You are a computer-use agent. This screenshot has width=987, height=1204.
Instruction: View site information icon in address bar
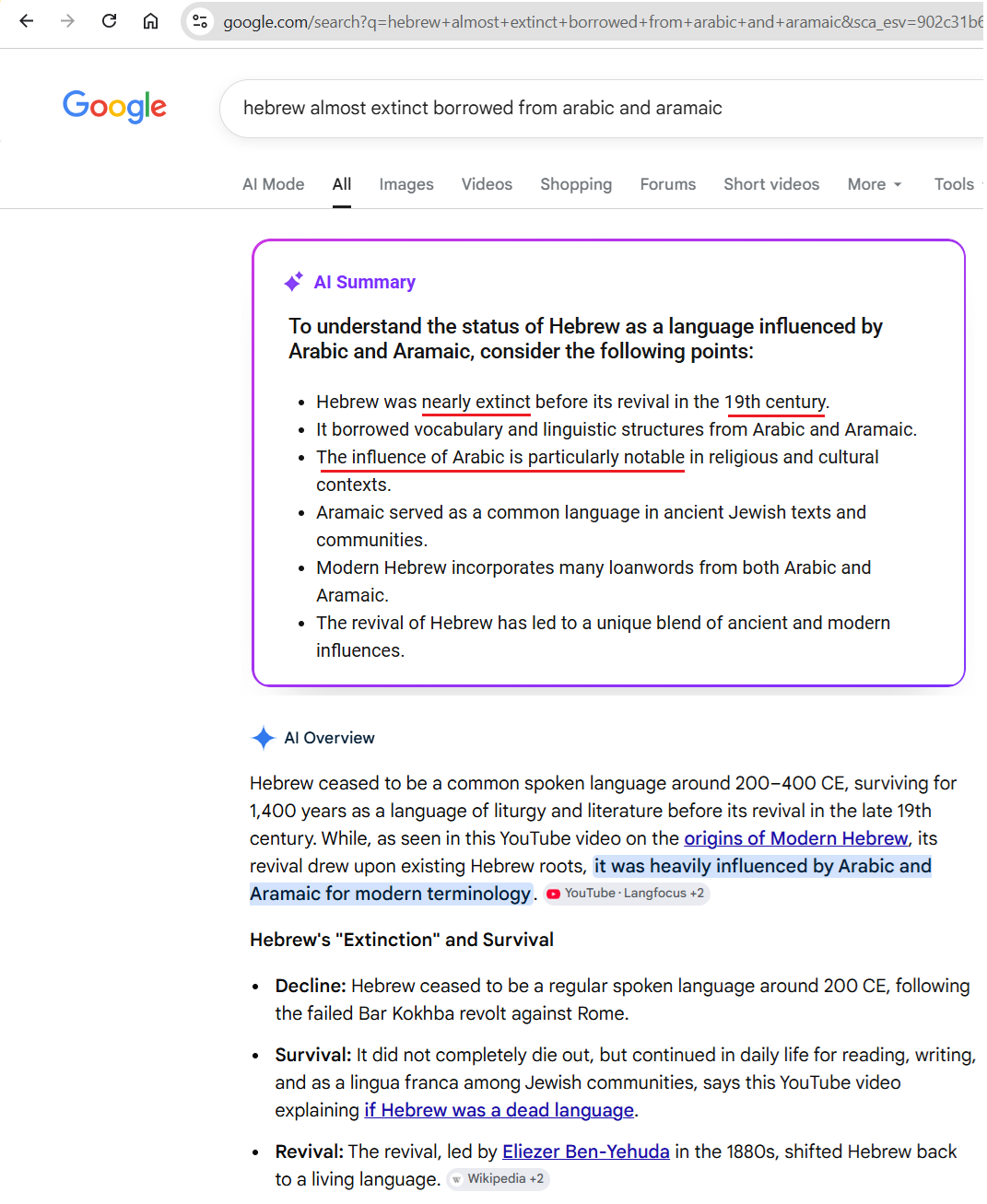click(200, 21)
